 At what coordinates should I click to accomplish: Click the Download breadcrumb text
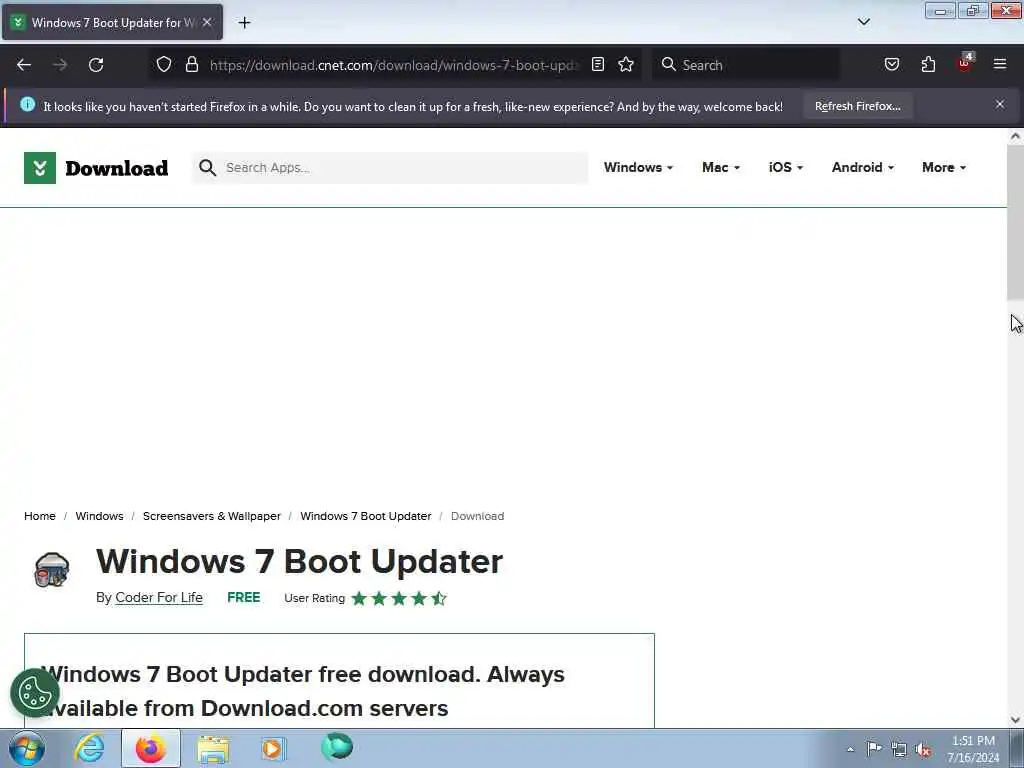477,516
